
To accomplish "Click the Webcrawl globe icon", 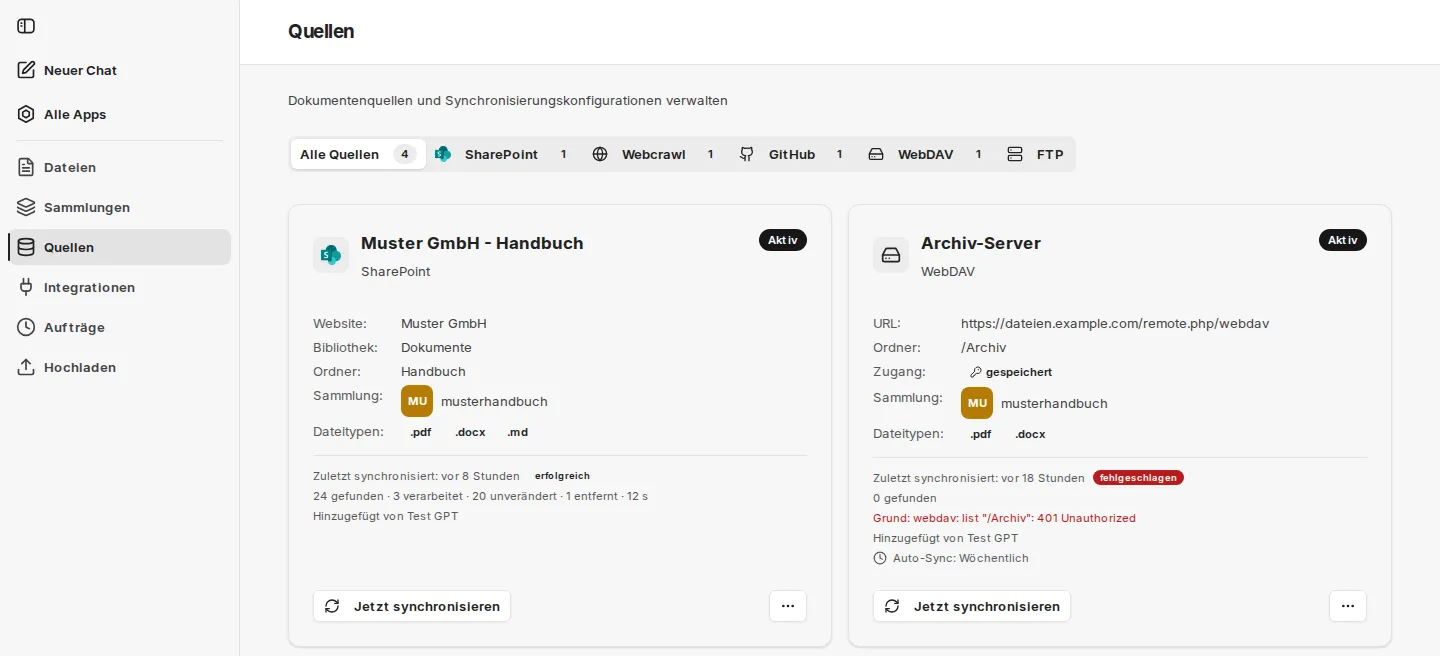I will tap(600, 154).
